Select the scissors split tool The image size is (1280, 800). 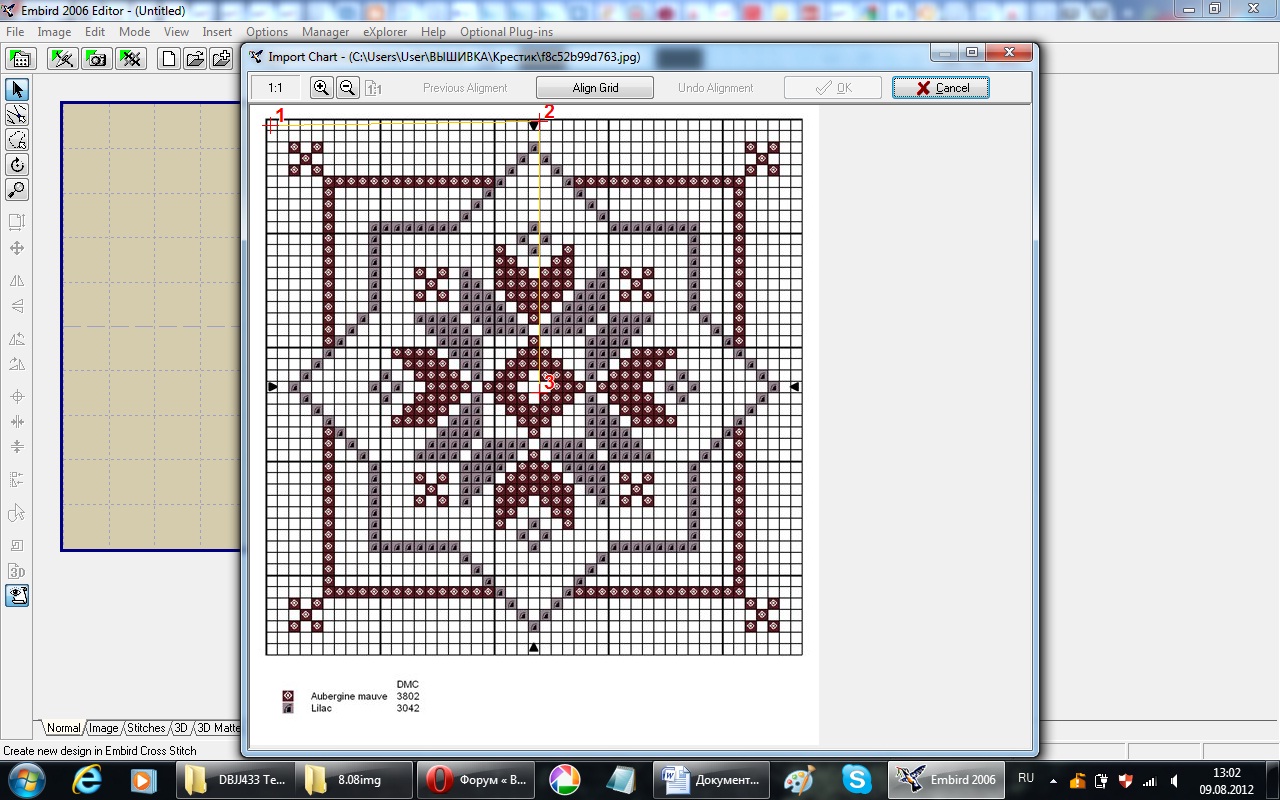coord(17,115)
